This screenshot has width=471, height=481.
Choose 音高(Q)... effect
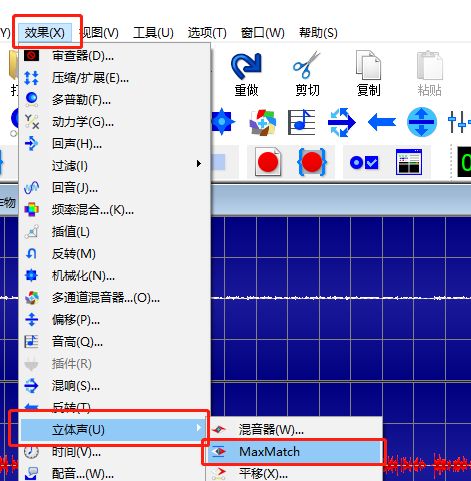115,342
